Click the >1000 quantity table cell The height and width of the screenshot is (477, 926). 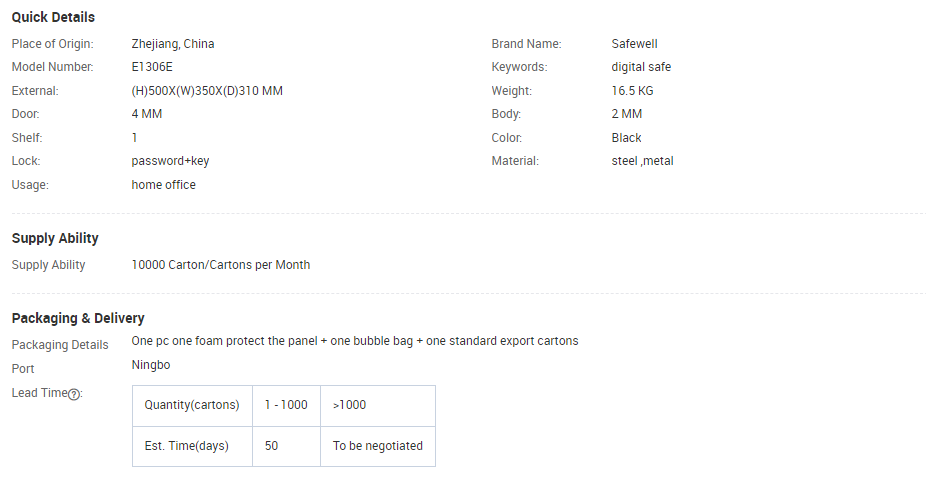[378, 405]
